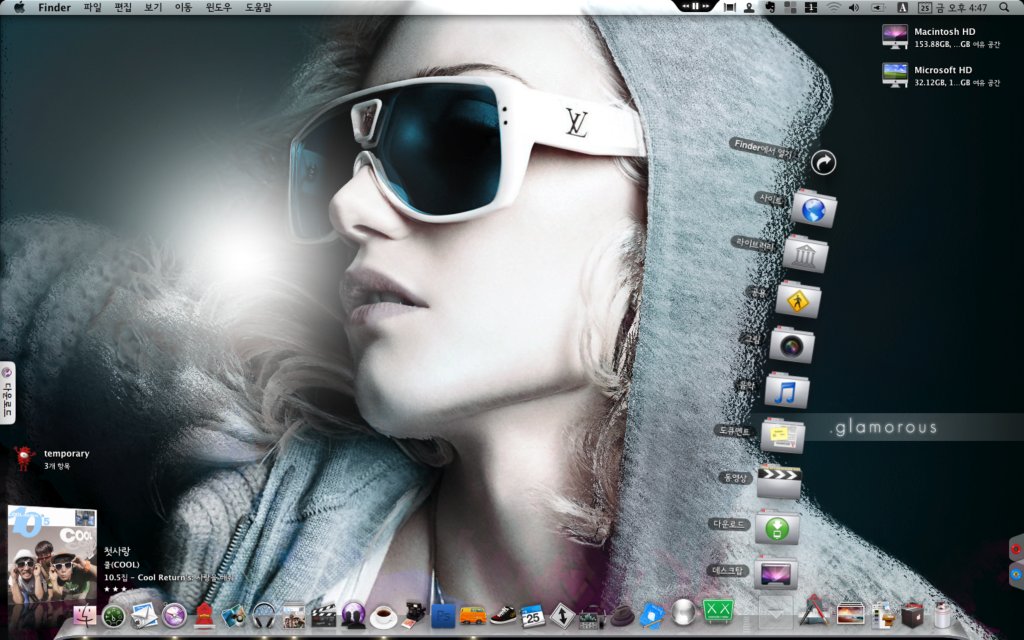The image size is (1024, 640).
Task: Open the Downloads stack arrow in dock
Action: (x=775, y=613)
